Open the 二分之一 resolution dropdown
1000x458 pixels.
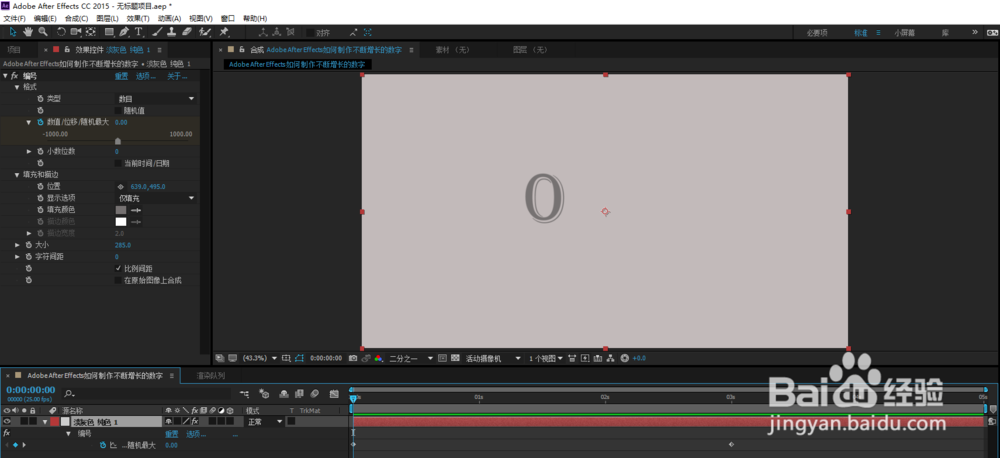411,358
